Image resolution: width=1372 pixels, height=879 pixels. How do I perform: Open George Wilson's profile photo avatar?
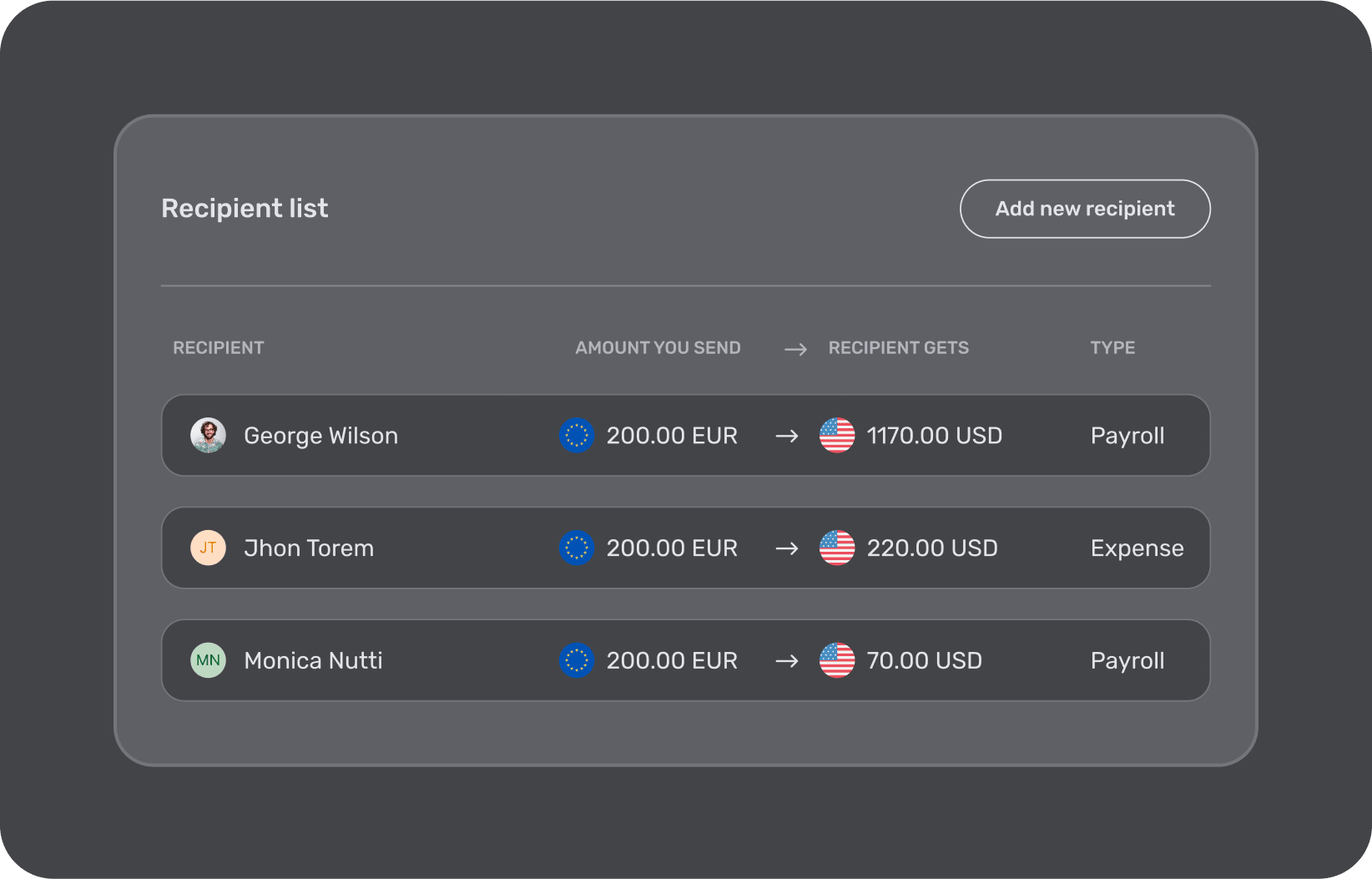208,435
